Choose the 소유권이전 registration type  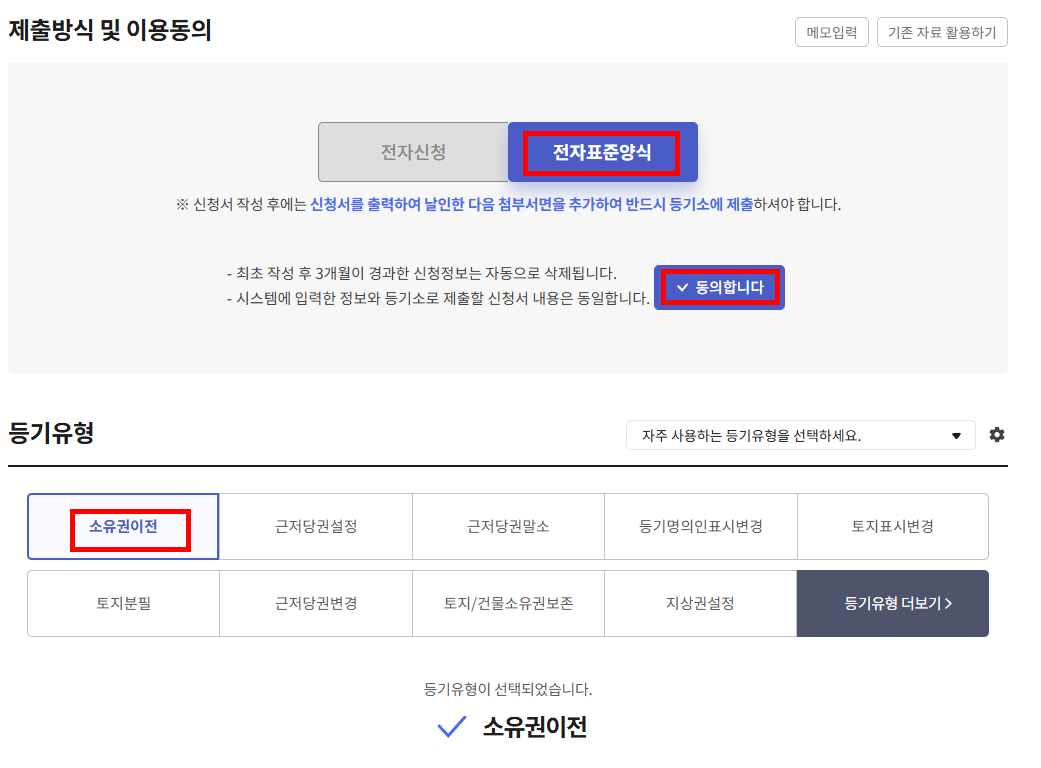pos(123,526)
